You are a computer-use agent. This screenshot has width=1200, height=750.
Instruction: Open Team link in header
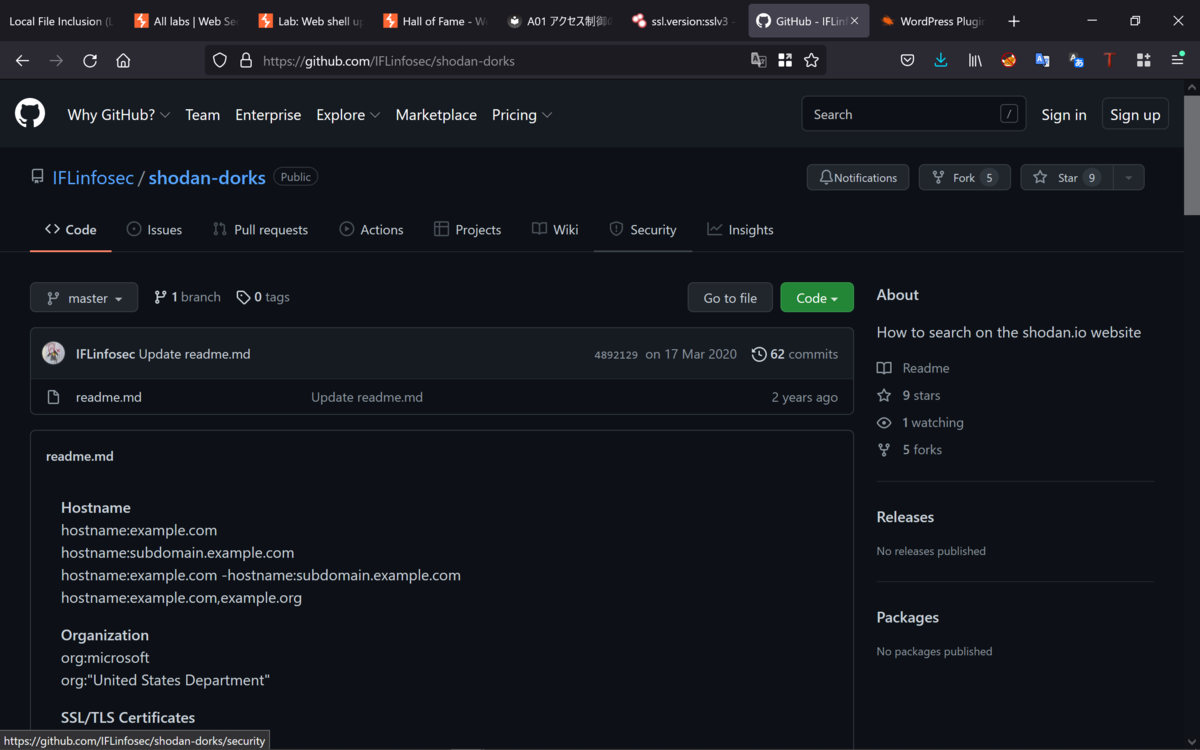pos(202,114)
